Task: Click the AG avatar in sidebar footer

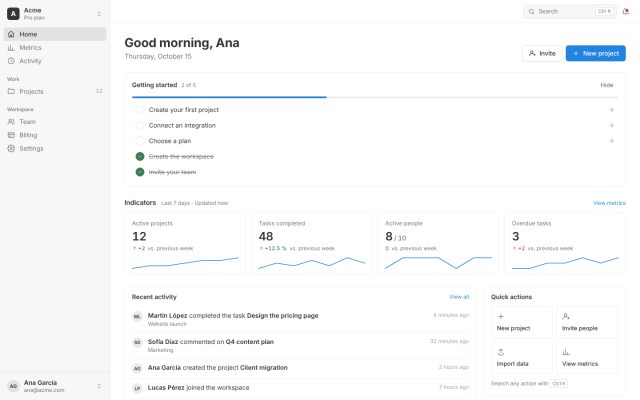Action: pyautogui.click(x=13, y=386)
